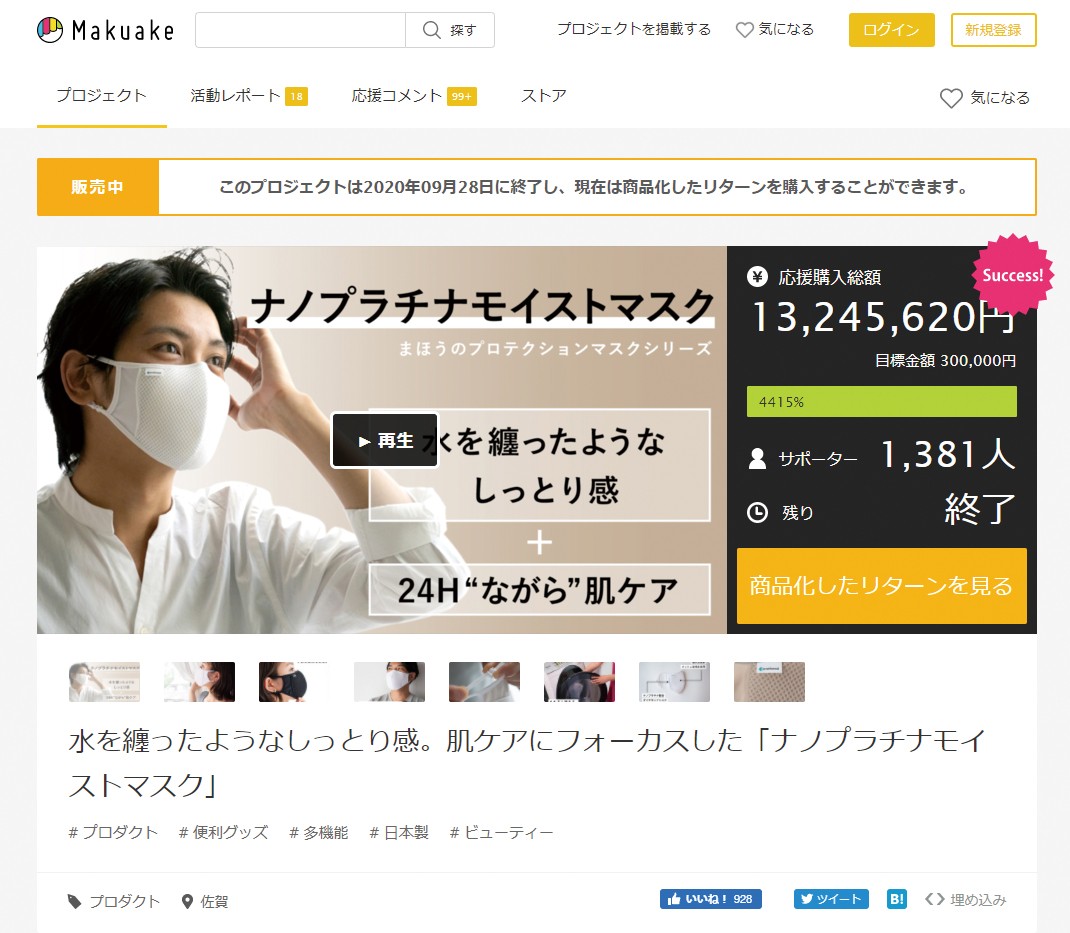Click the プロジェクトを掲載する link

(x=634, y=30)
